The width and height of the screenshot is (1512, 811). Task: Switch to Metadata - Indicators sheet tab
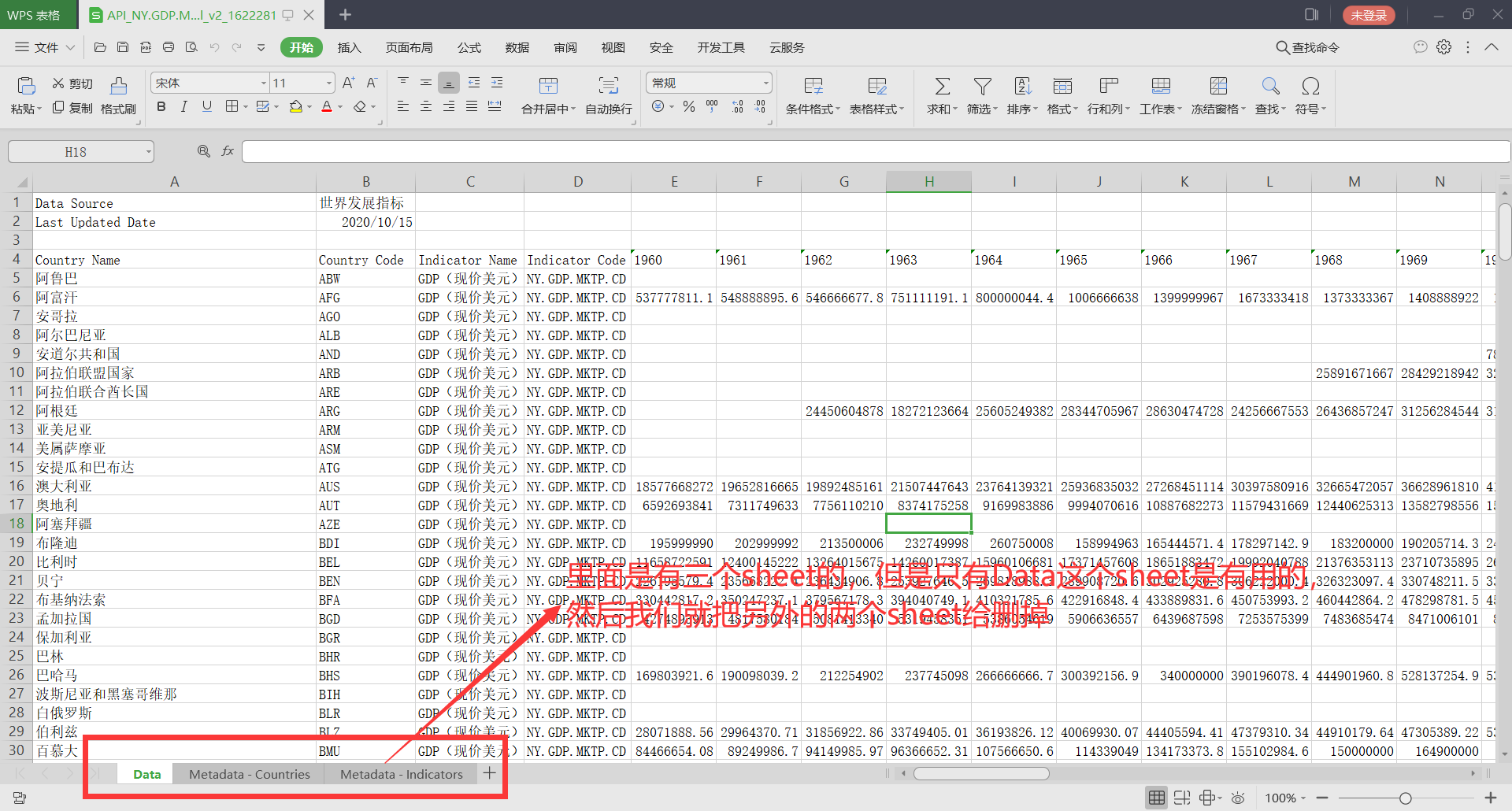pos(402,774)
